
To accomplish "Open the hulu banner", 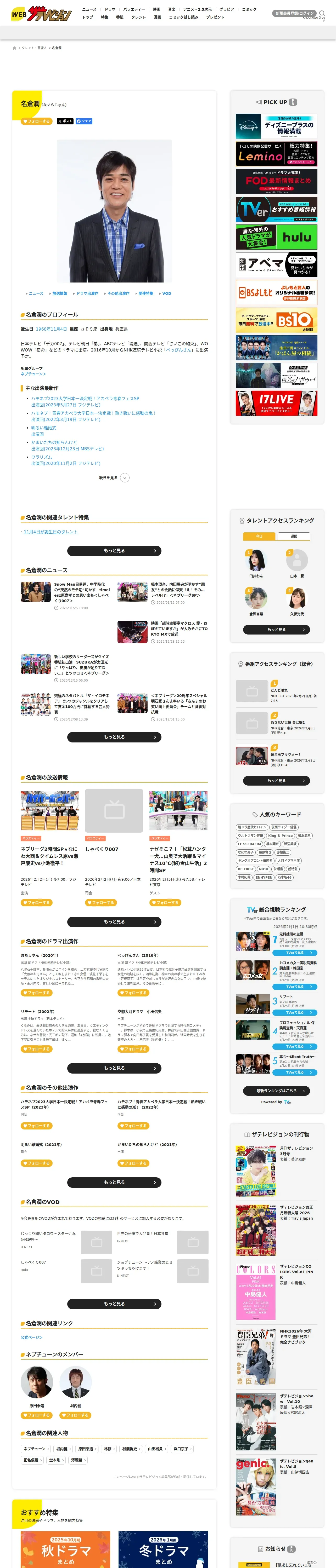I will 276,237.
